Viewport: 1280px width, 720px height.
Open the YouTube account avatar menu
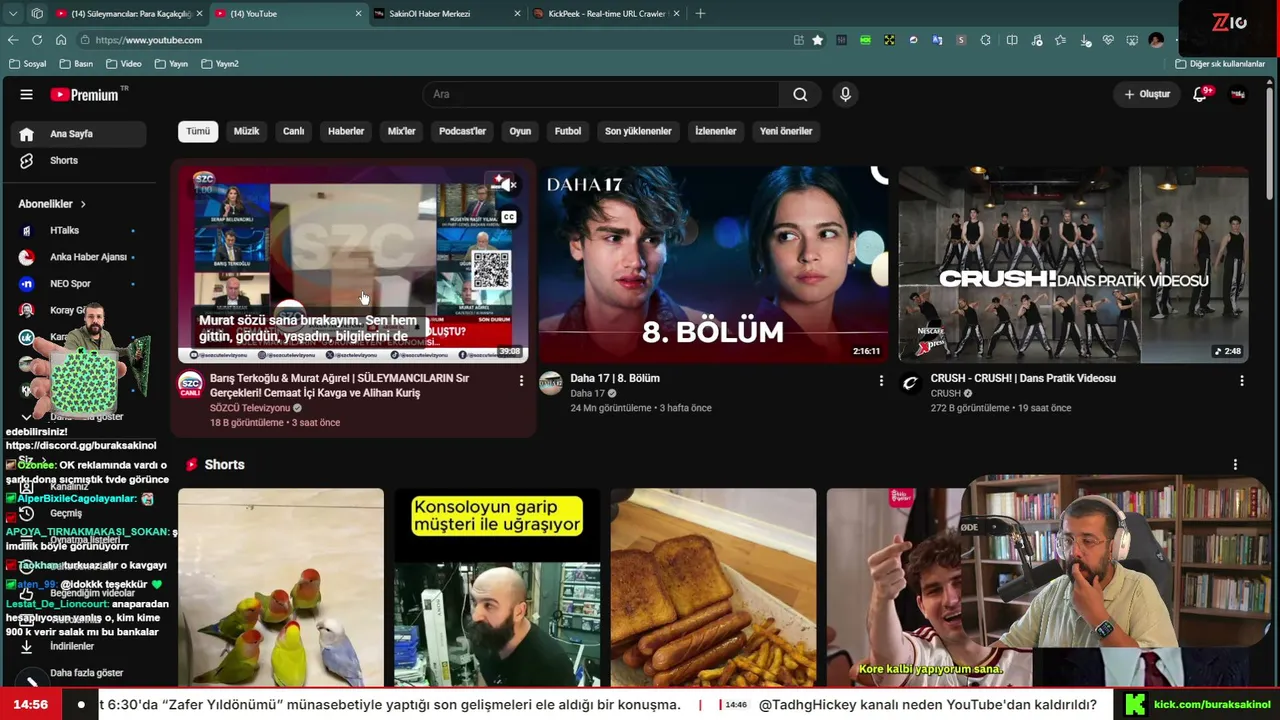(x=1238, y=94)
